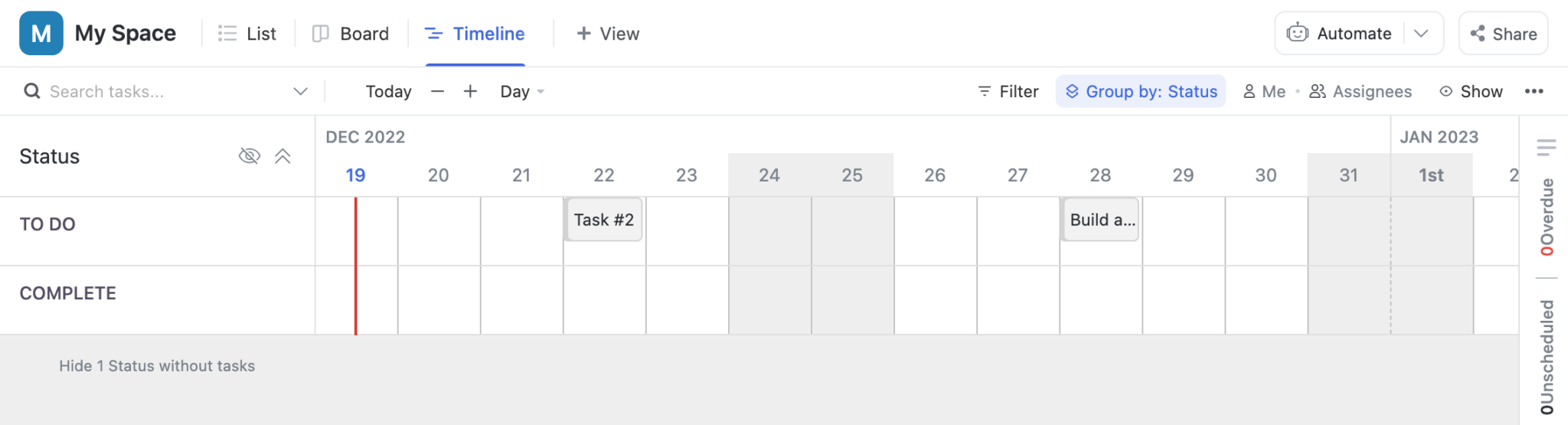Click the Share button
Image resolution: width=1568 pixels, height=425 pixels.
coord(1503,33)
